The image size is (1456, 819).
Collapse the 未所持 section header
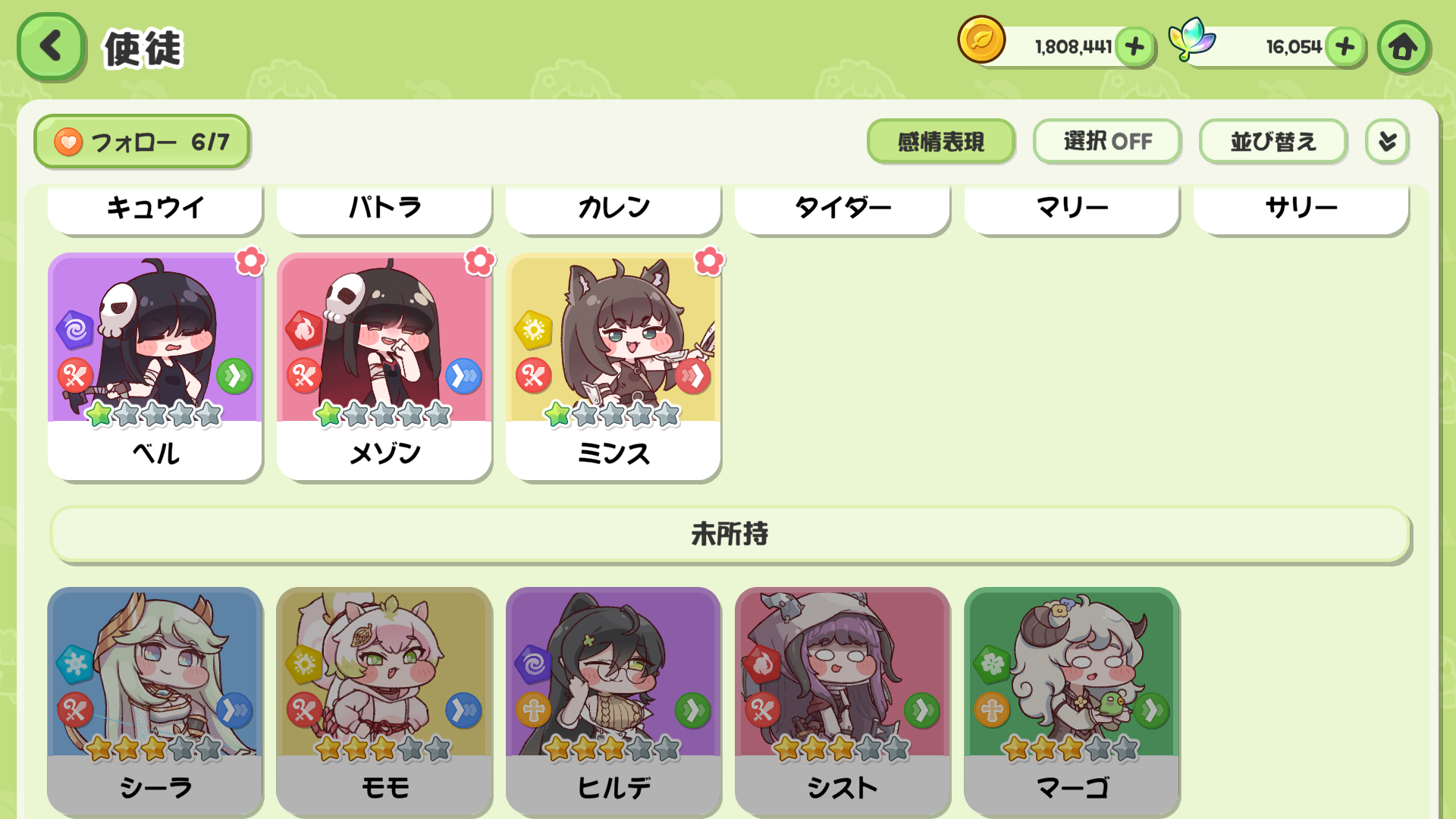click(730, 535)
